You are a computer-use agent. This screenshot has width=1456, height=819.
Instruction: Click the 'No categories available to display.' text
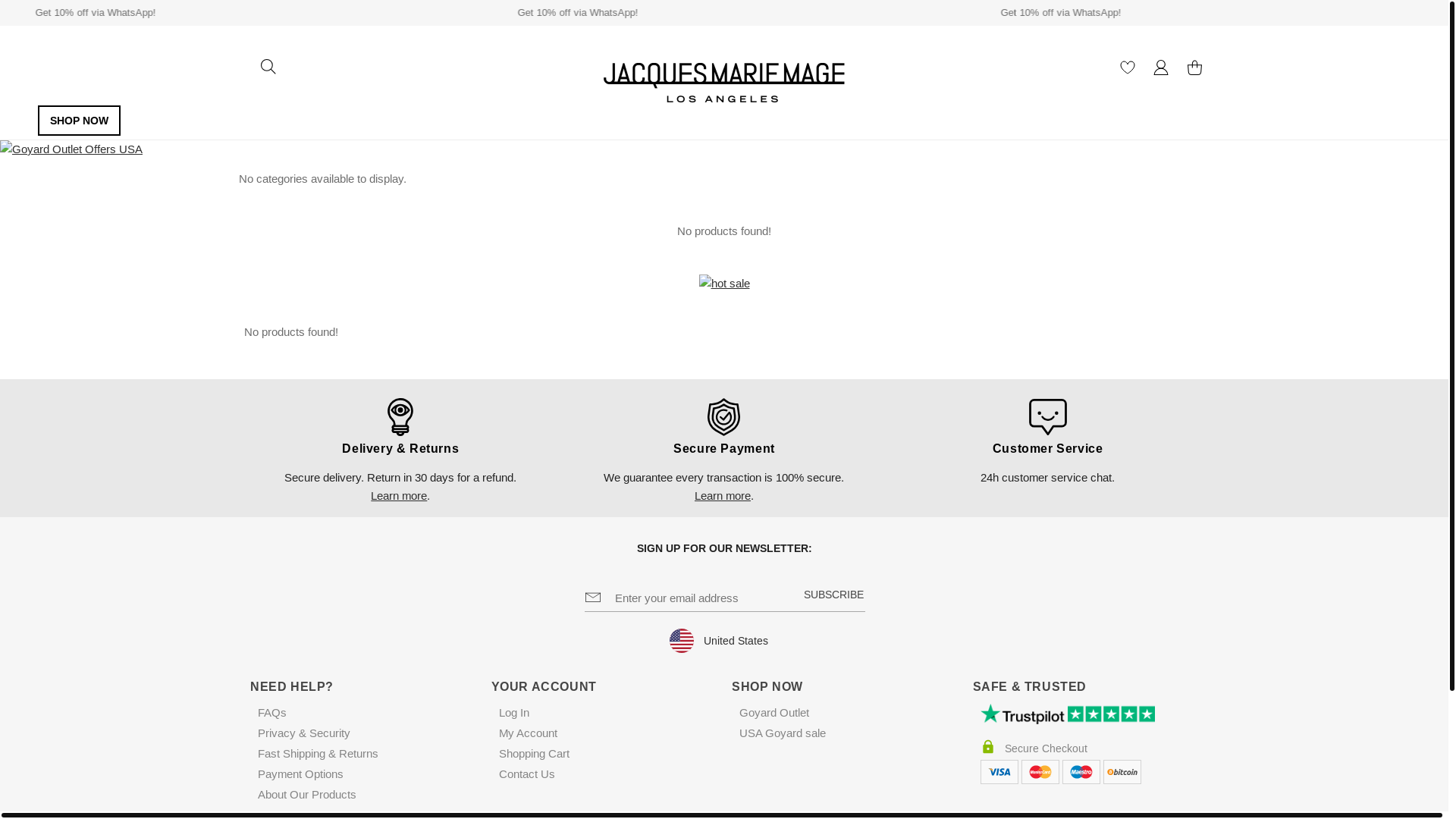[322, 179]
